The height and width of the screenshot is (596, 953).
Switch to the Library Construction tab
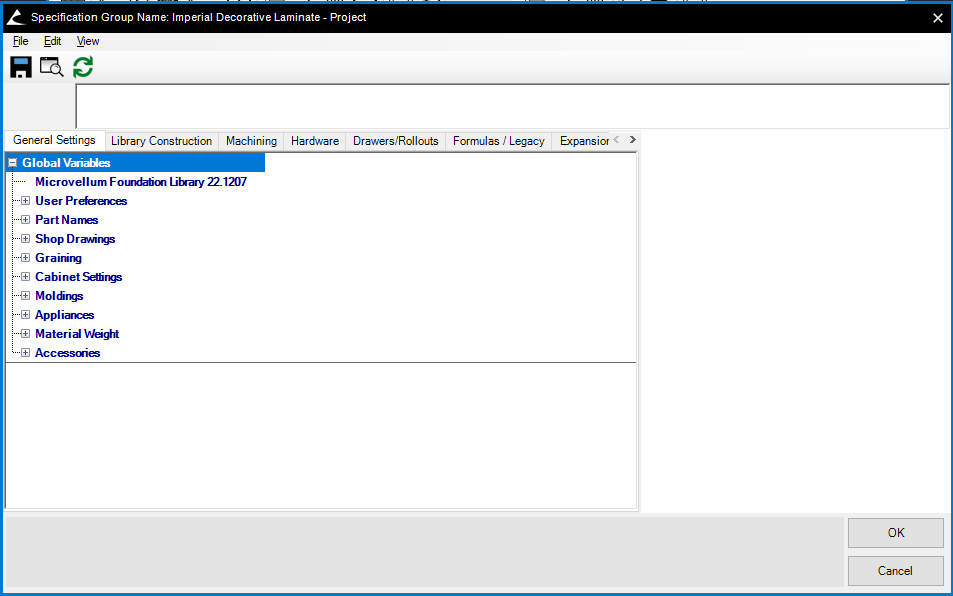click(x=161, y=141)
